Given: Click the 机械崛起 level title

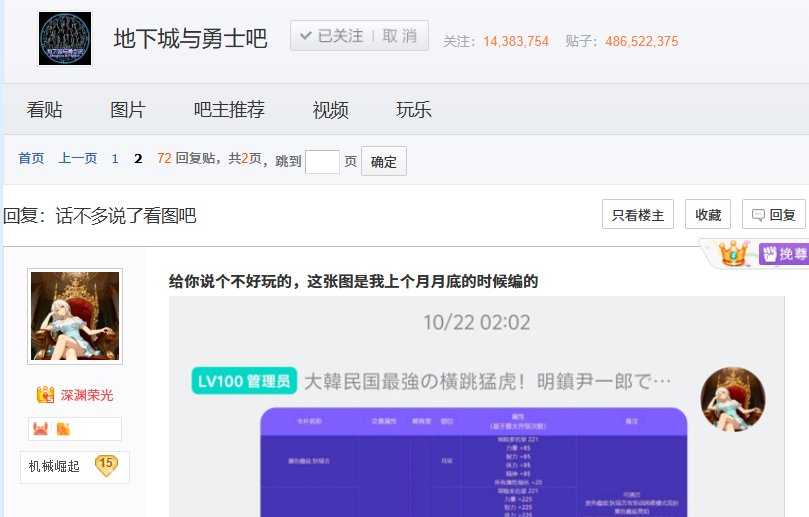Looking at the screenshot, I should 54,466.
